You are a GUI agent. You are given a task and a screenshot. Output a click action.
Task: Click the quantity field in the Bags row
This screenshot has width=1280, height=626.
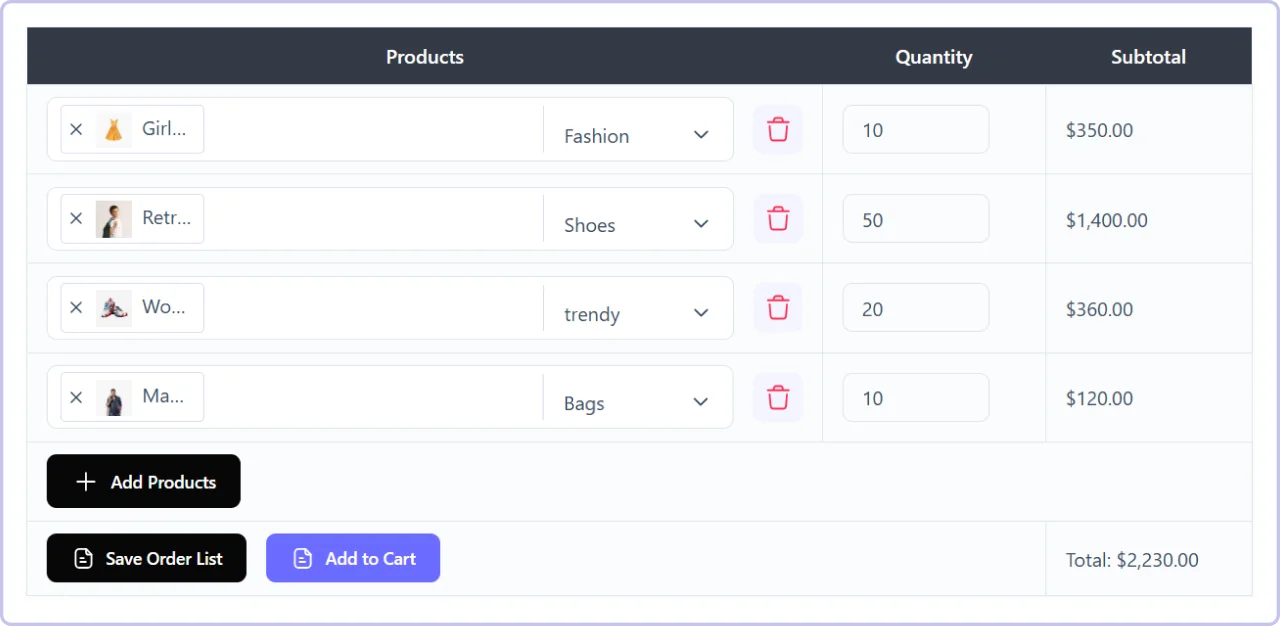(x=916, y=397)
